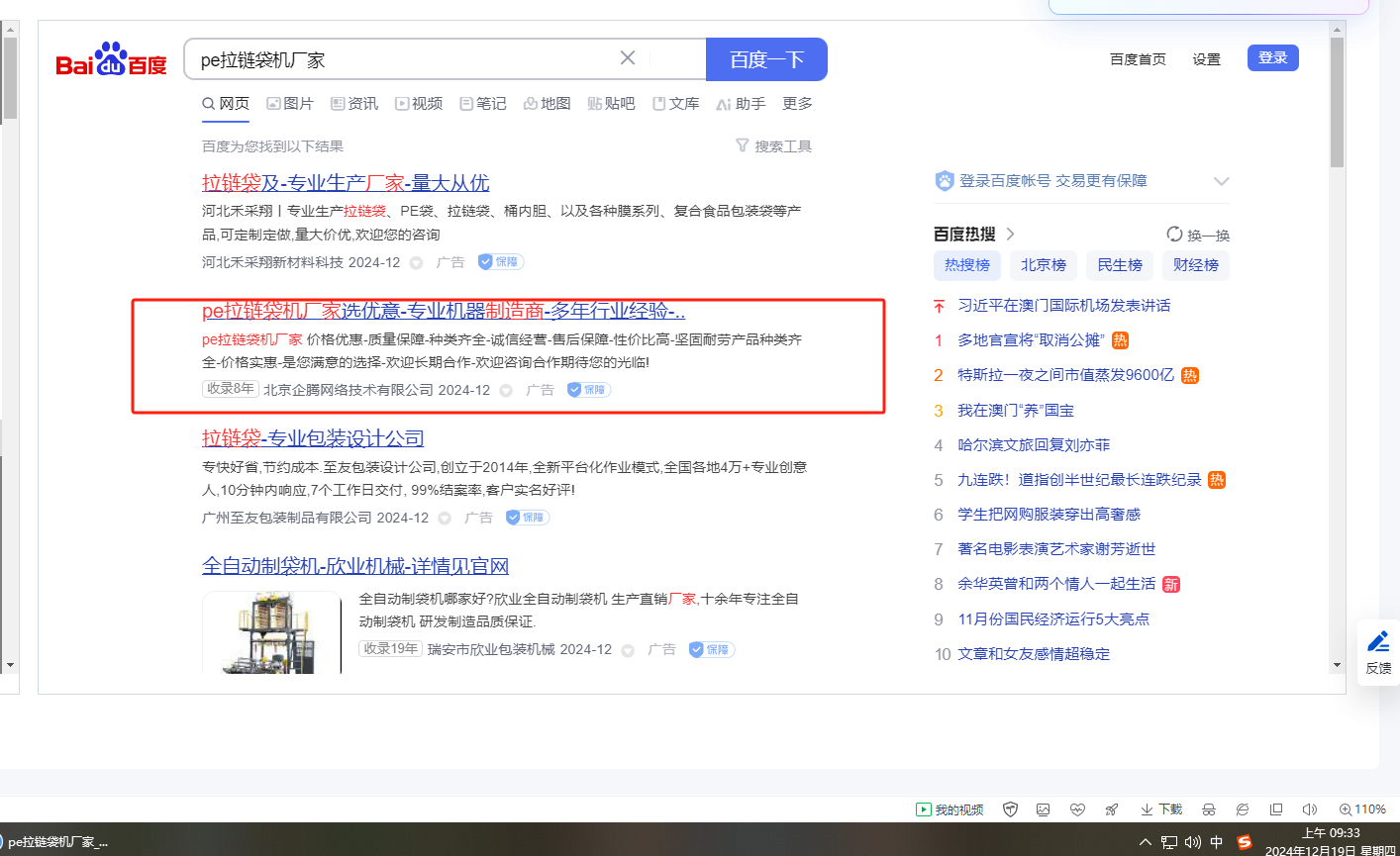Open the 换一换 refresh icon in hot search
Screen dimensions: 1400x856
coord(1174,235)
